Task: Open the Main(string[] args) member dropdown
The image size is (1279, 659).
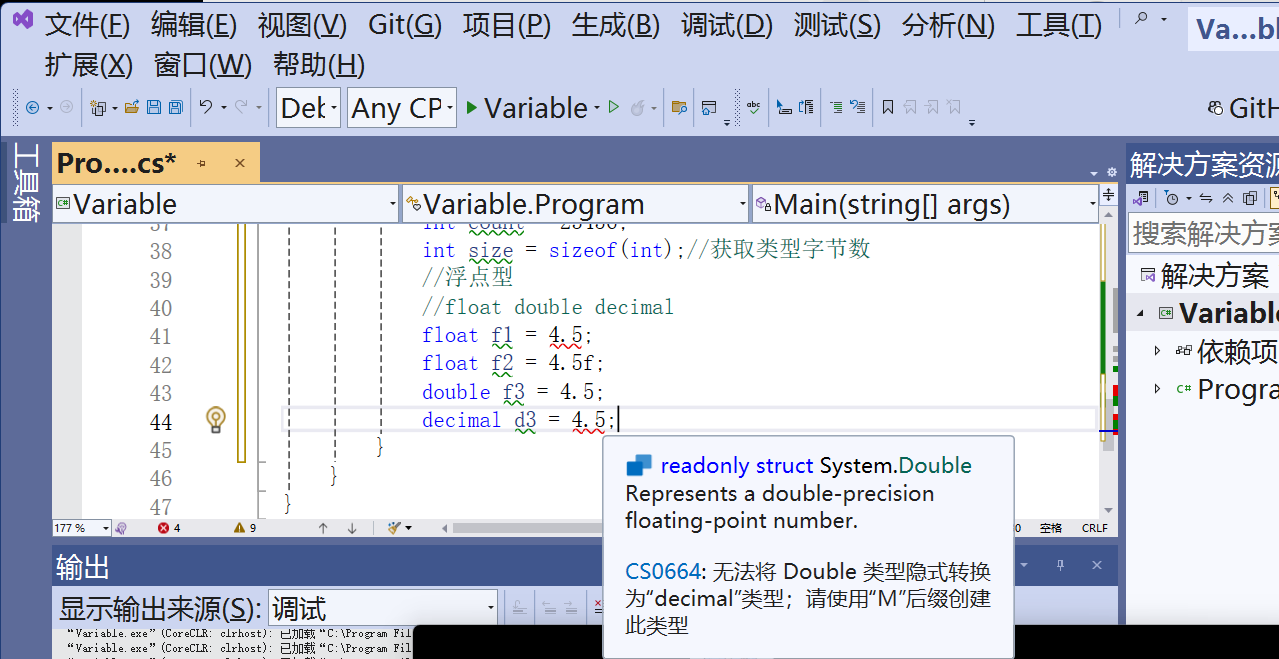Action: coord(926,204)
